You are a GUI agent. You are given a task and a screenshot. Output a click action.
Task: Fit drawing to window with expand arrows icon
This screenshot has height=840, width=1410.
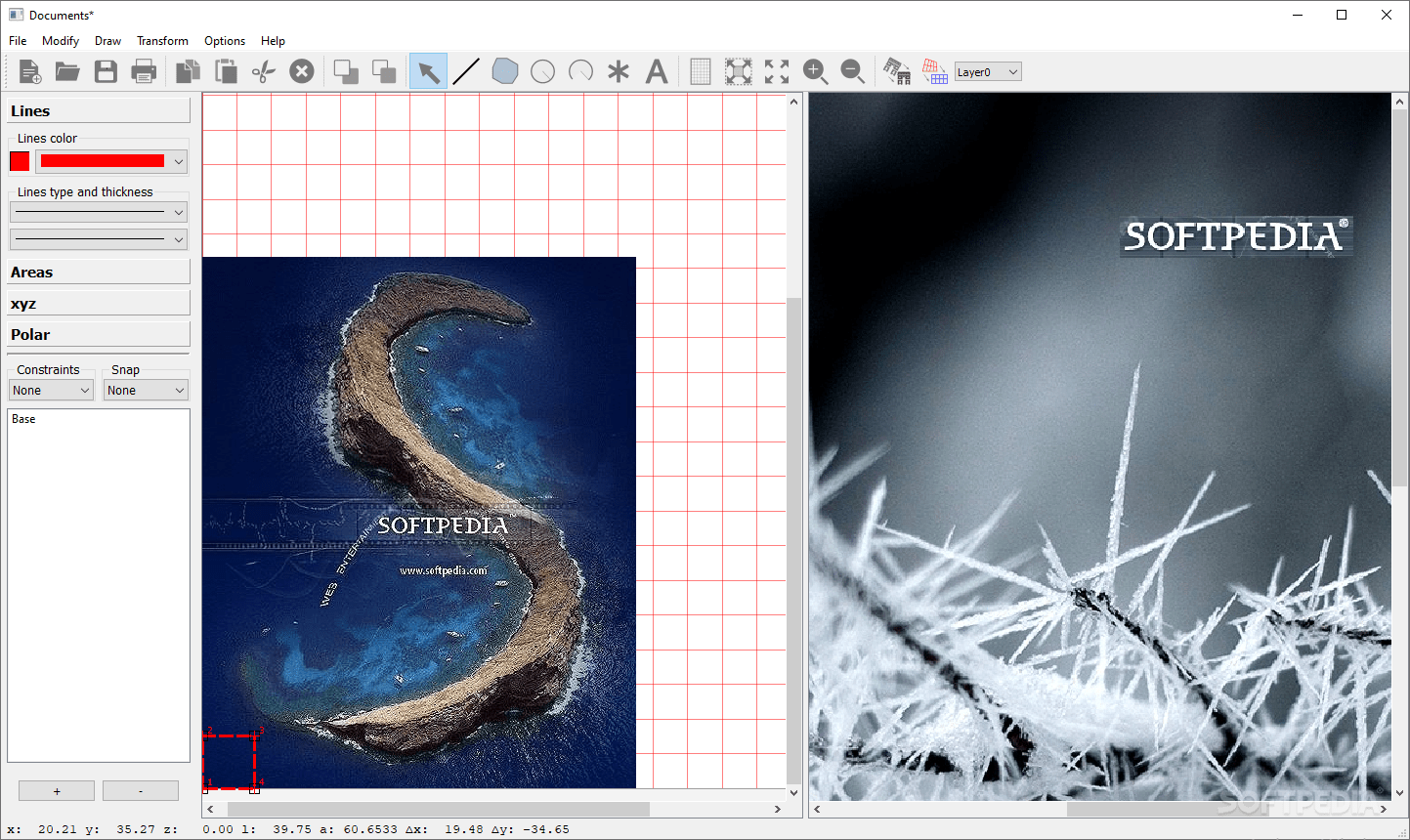coord(777,71)
